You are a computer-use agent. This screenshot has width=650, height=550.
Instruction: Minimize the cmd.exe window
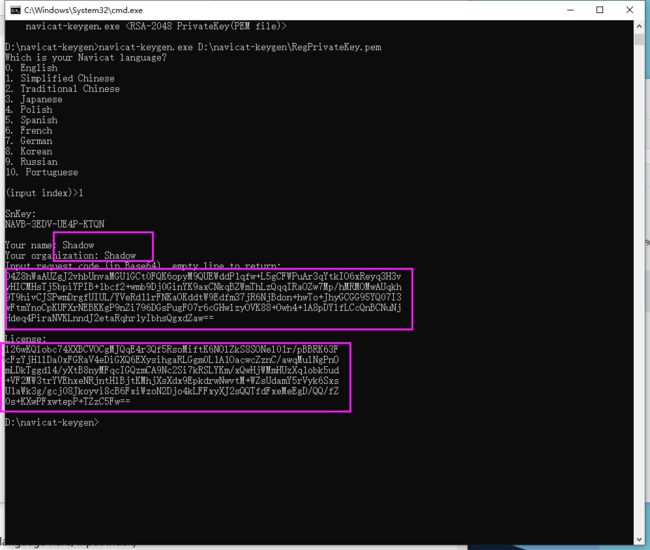click(x=570, y=10)
